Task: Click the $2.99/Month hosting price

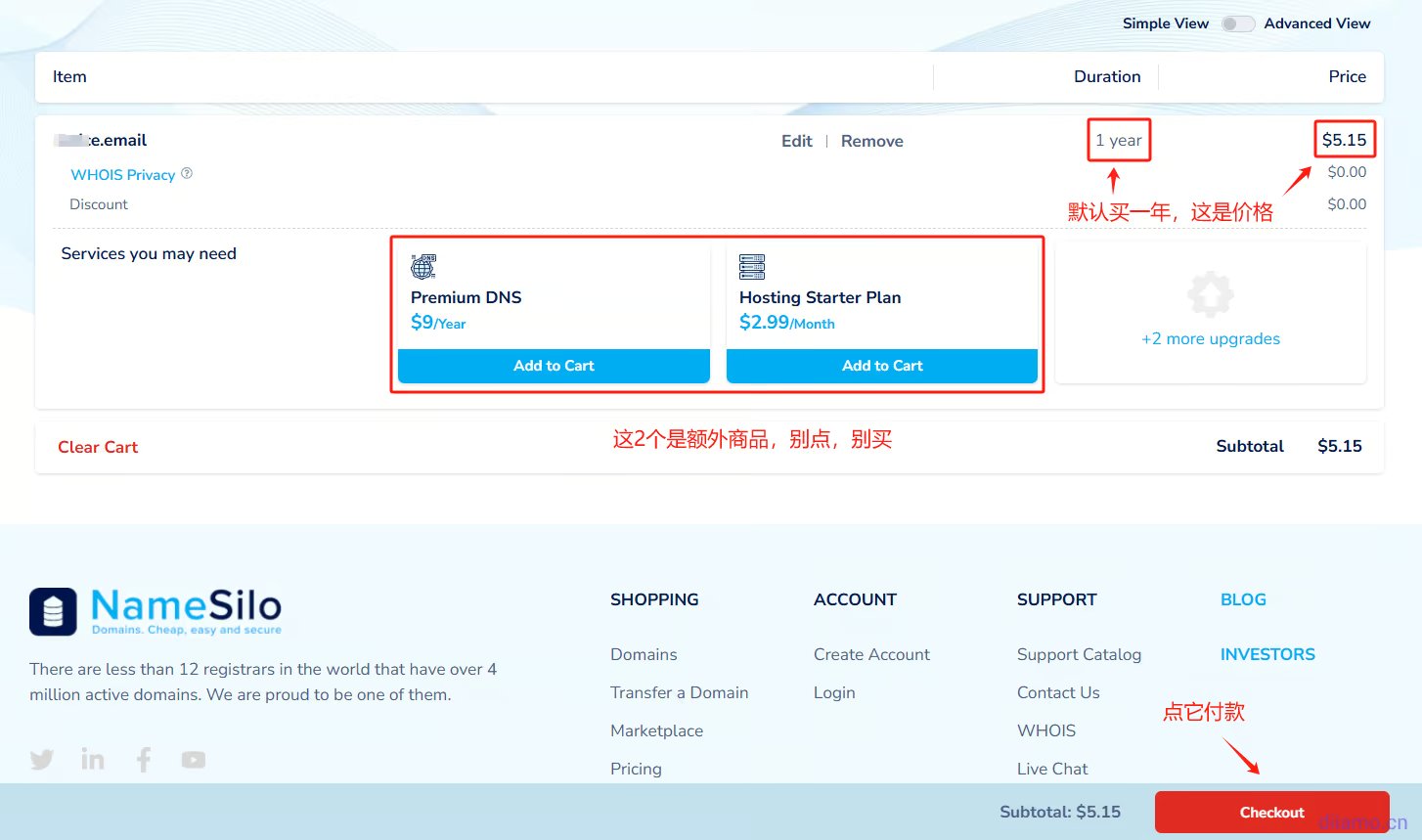Action: coord(787,323)
